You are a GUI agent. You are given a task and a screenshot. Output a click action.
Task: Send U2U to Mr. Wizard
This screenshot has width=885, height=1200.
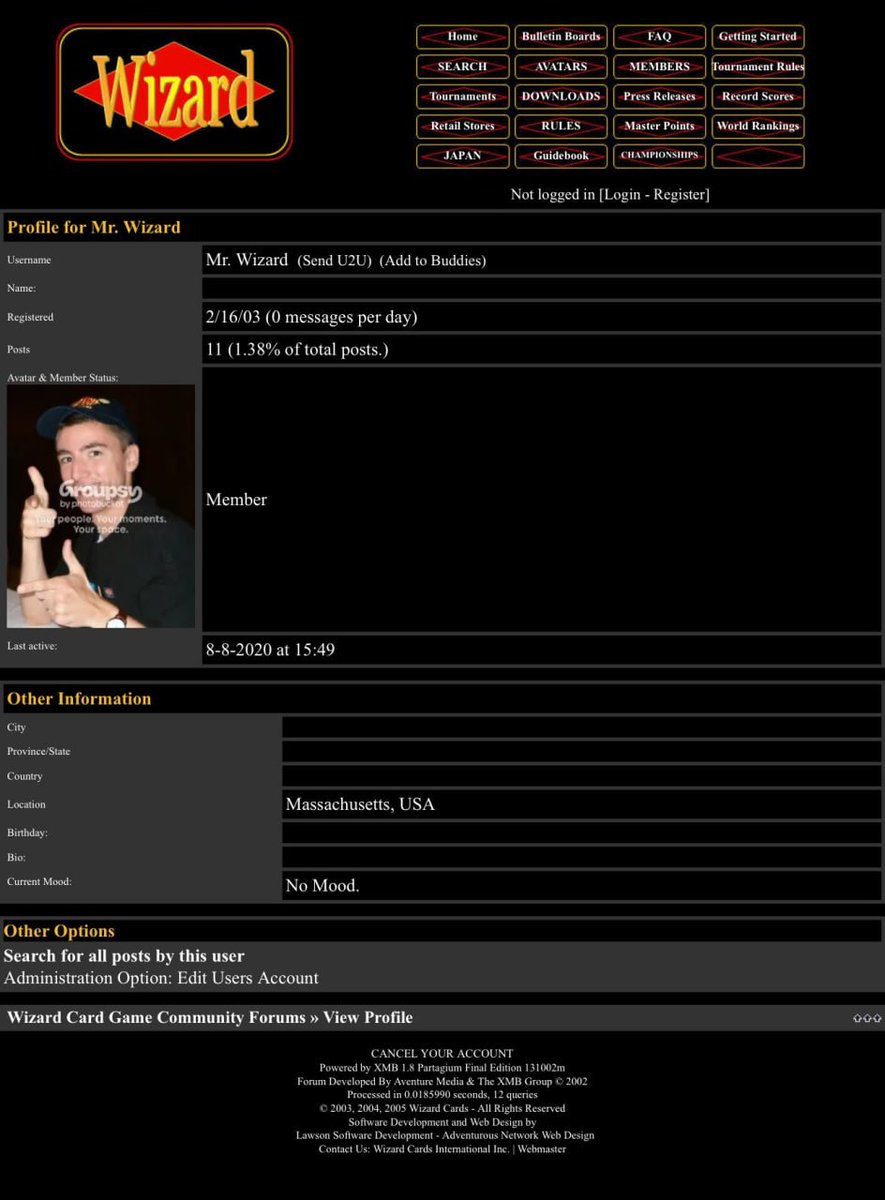coord(334,261)
